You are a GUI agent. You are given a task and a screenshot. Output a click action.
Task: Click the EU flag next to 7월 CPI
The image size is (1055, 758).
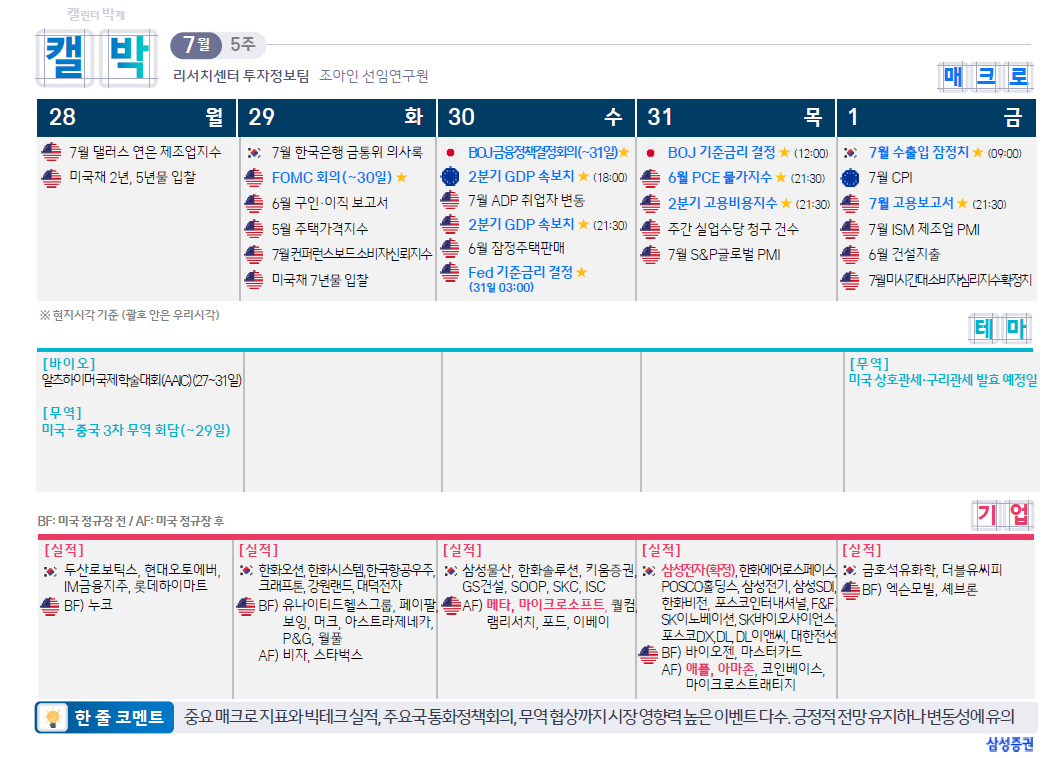click(850, 178)
